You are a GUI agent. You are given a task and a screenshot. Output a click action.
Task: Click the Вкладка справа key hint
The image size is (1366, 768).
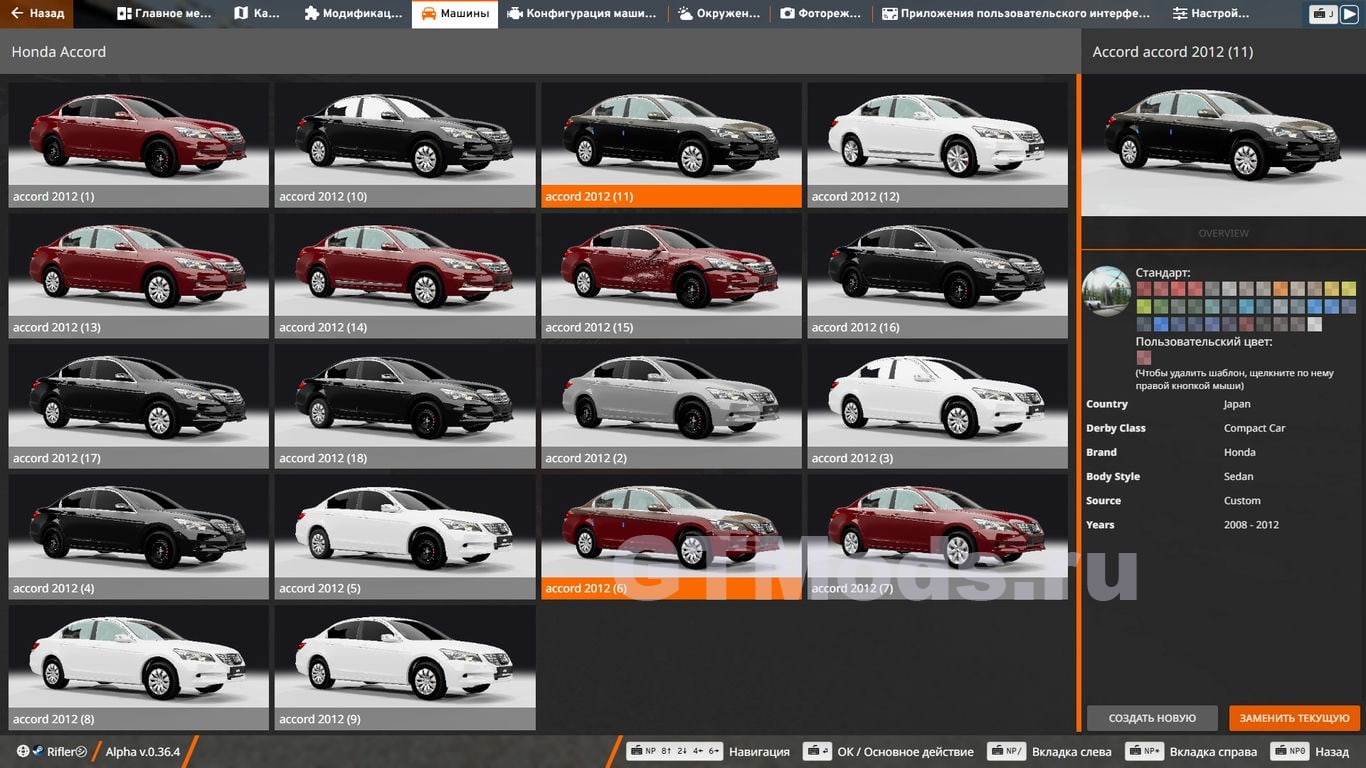[x=1191, y=751]
